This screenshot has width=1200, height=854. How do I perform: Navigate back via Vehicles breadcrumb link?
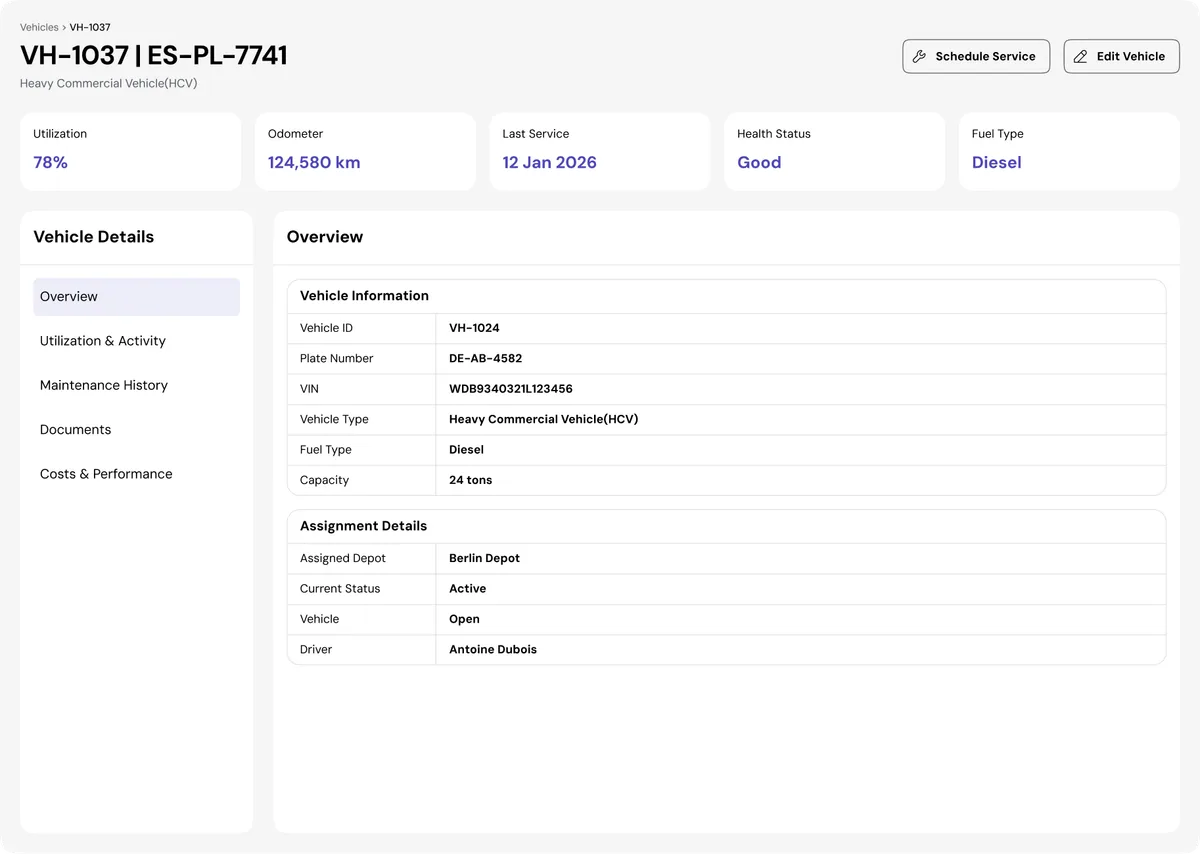38,27
